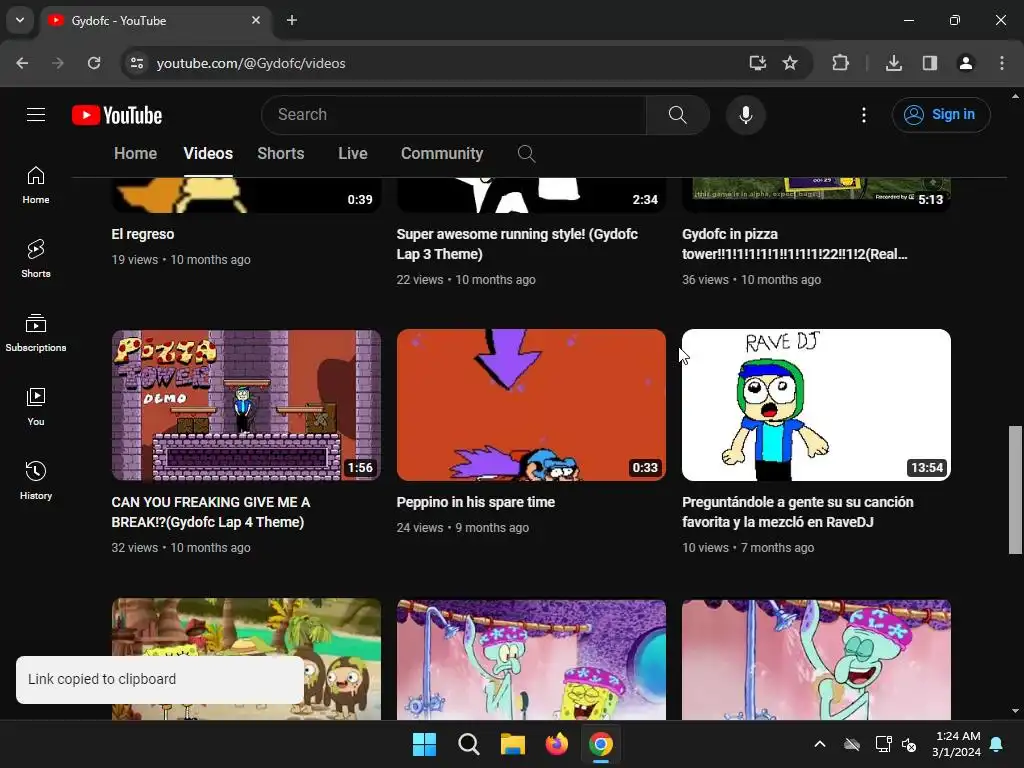Screen dimensions: 1024x768
Task: Open the Extensions puzzle icon
Action: click(x=840, y=63)
